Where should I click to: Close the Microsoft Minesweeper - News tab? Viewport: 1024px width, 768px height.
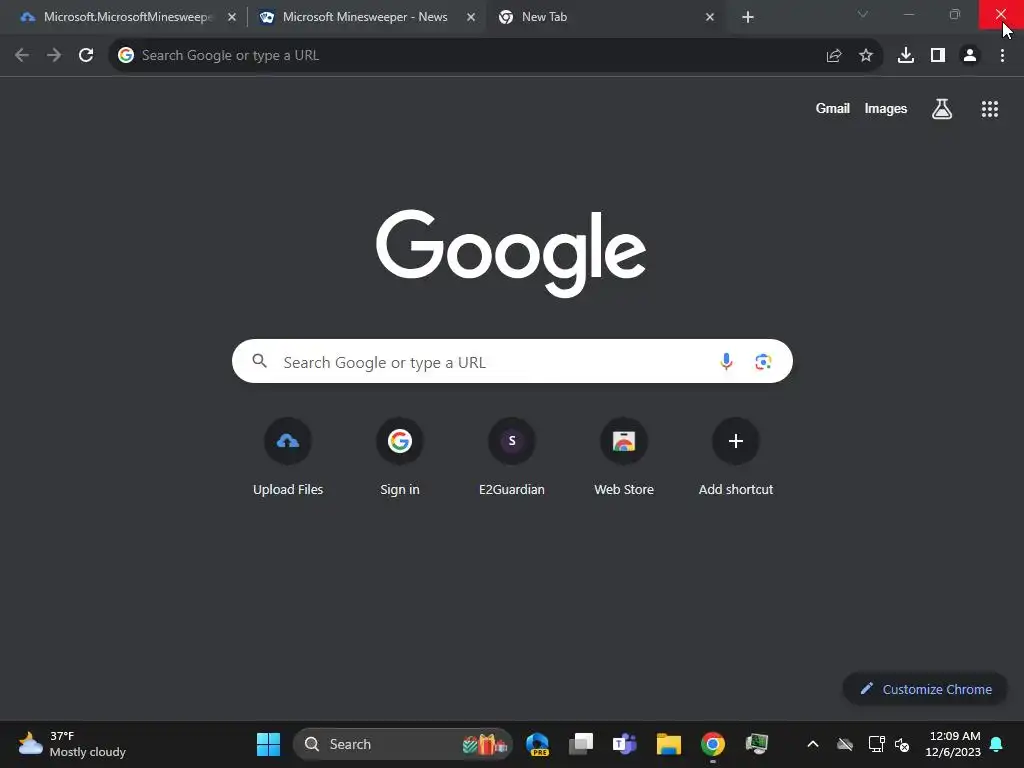tap(471, 18)
